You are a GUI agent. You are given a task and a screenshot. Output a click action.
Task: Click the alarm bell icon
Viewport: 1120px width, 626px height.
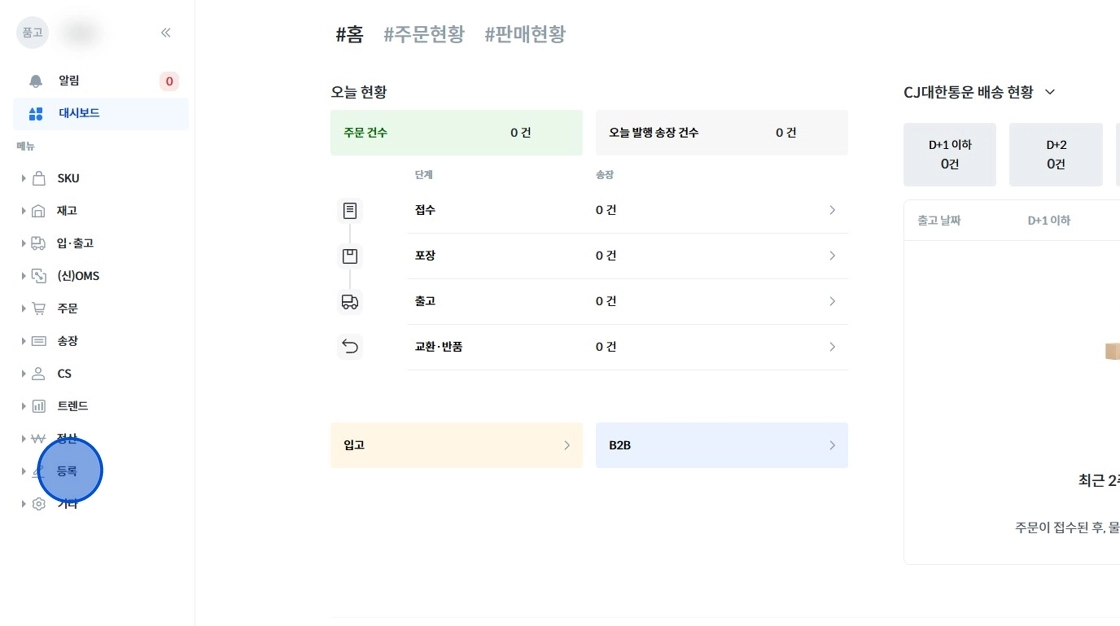[36, 81]
